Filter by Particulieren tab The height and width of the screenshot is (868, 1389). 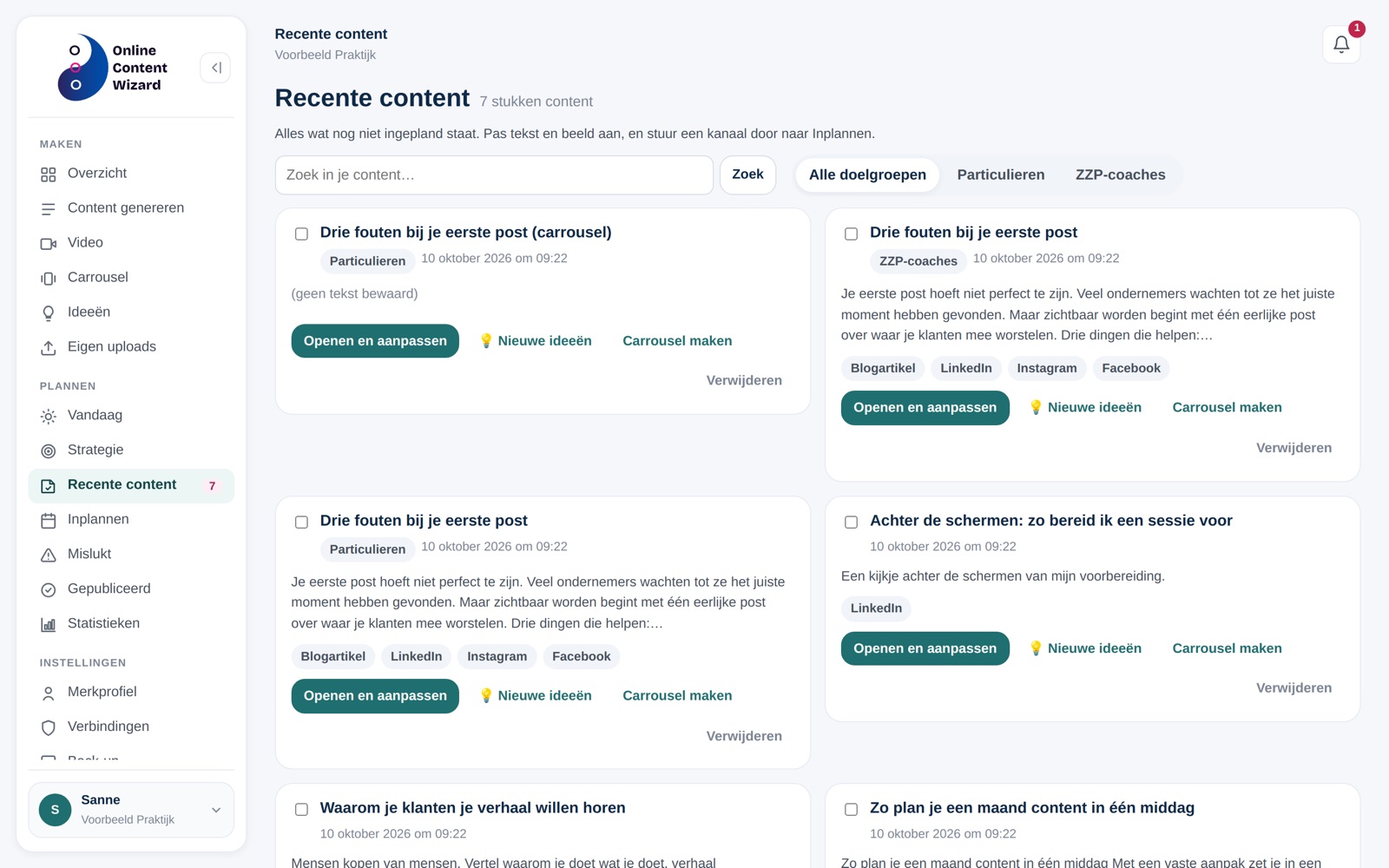pyautogui.click(x=1000, y=175)
